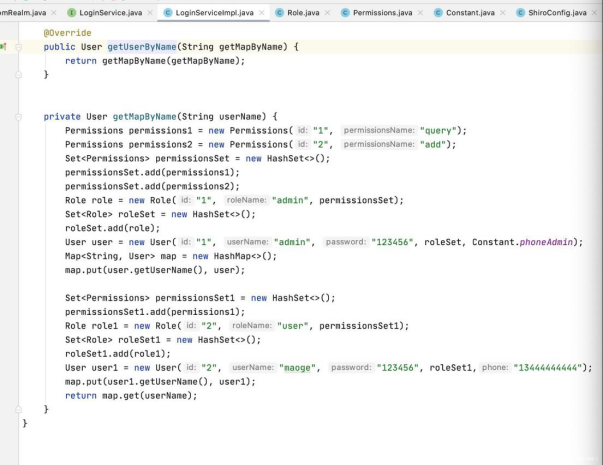The image size is (603, 465).
Task: Click the getMapByName method declaration name
Action: coord(144,117)
